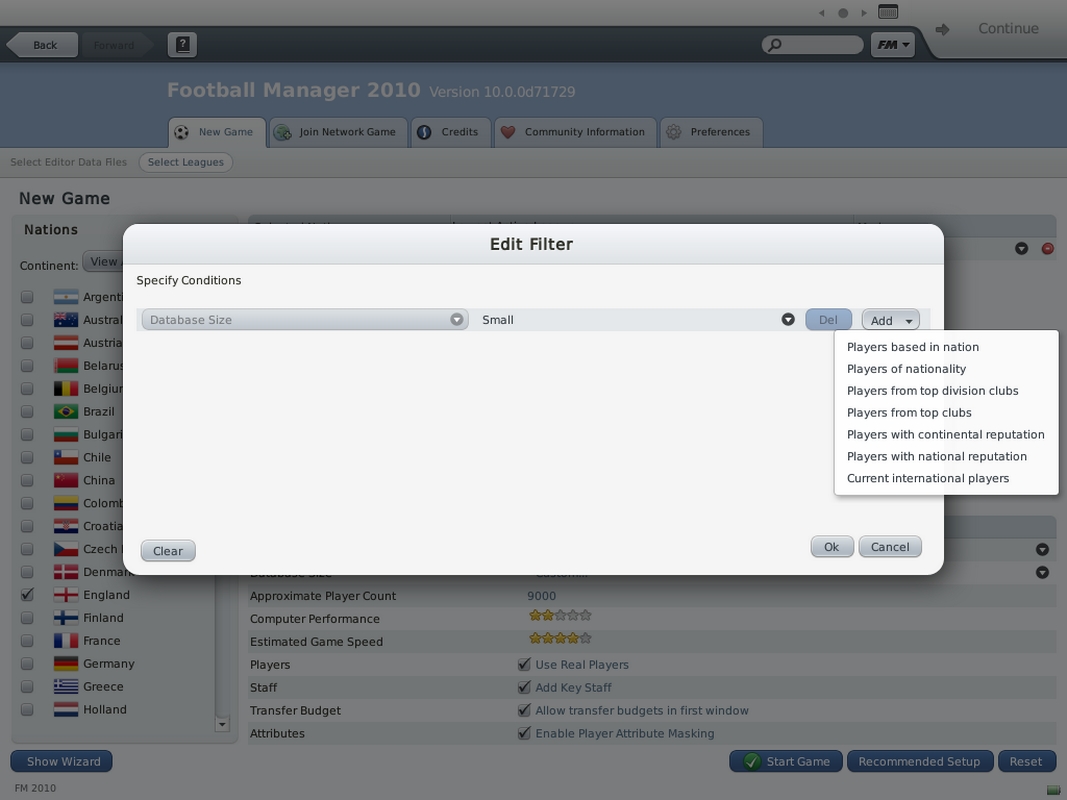Image resolution: width=1067 pixels, height=800 pixels.
Task: Click the magnifying glass search icon
Action: [x=774, y=45]
